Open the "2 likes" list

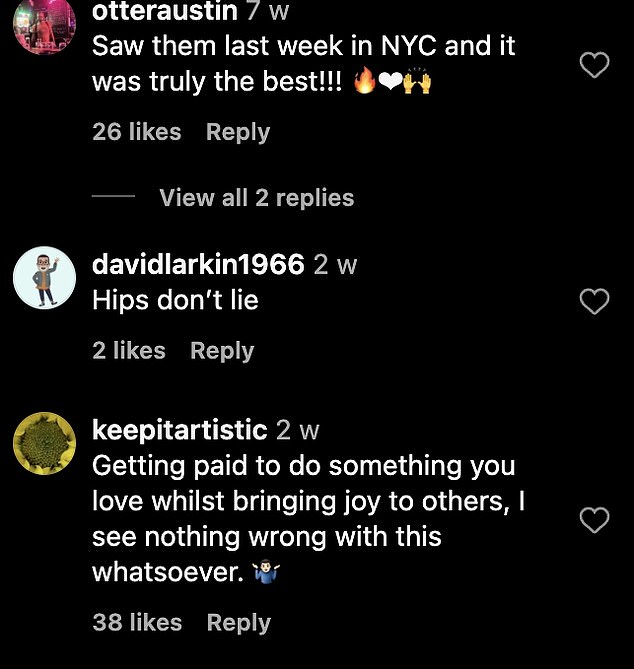pyautogui.click(x=129, y=350)
